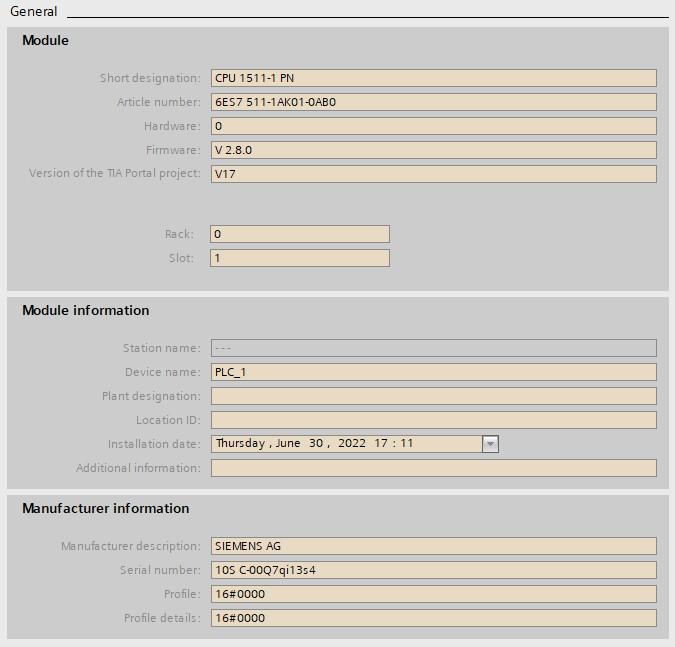Image resolution: width=675 pixels, height=647 pixels.
Task: Focus the Firmware field showing V 2.8.0
Action: pos(433,150)
